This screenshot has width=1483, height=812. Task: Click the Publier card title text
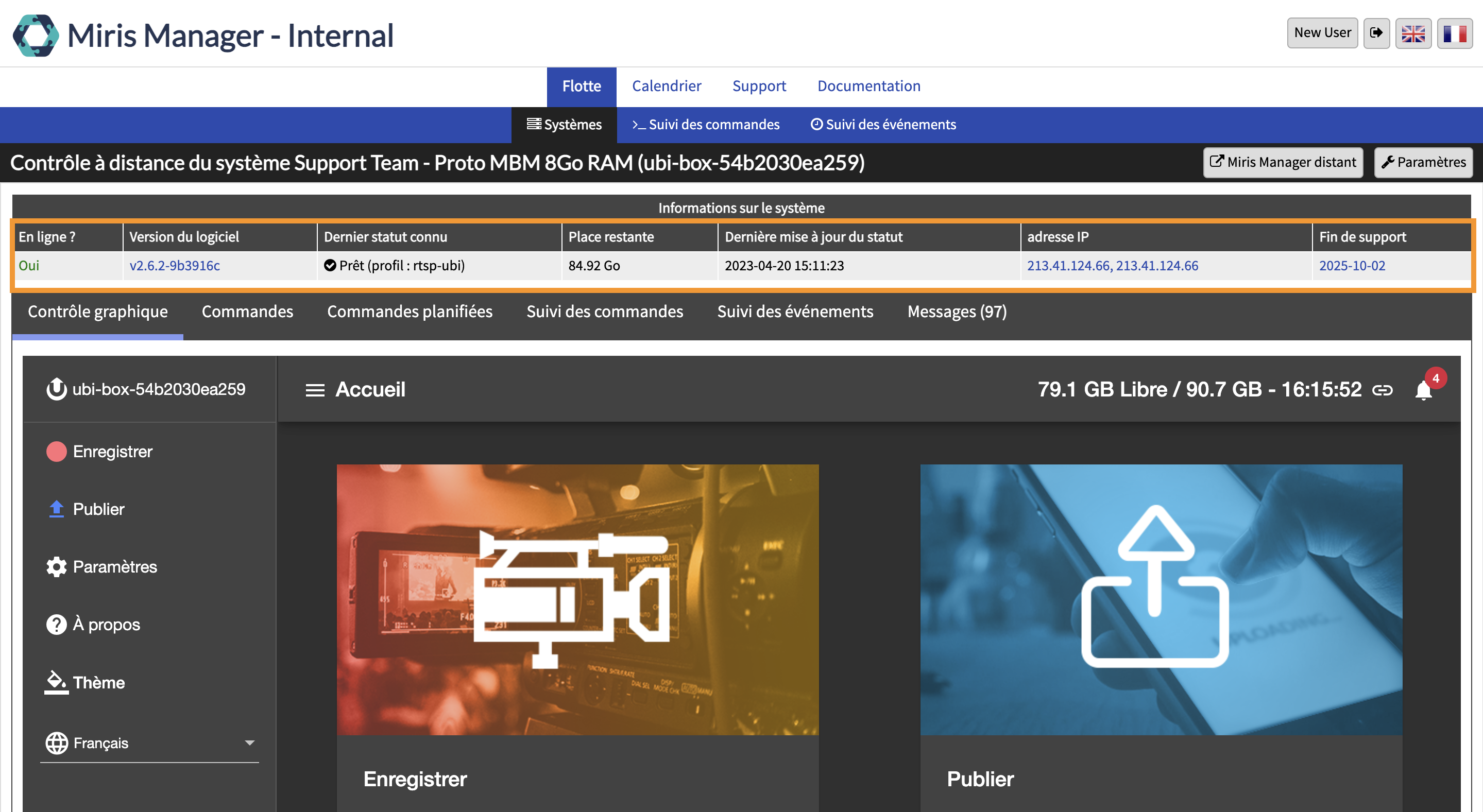click(980, 779)
